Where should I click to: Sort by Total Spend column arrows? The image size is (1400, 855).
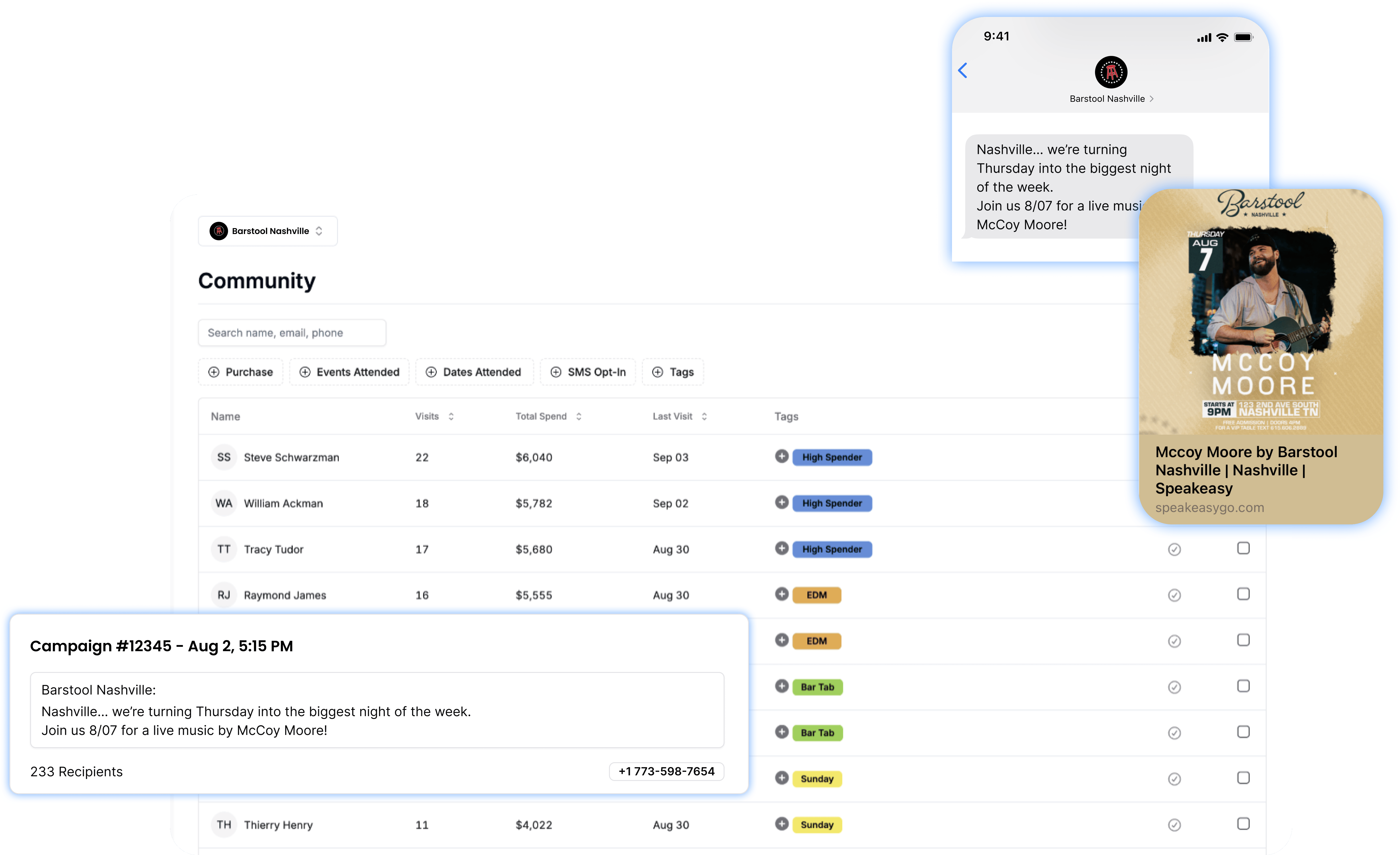point(578,416)
